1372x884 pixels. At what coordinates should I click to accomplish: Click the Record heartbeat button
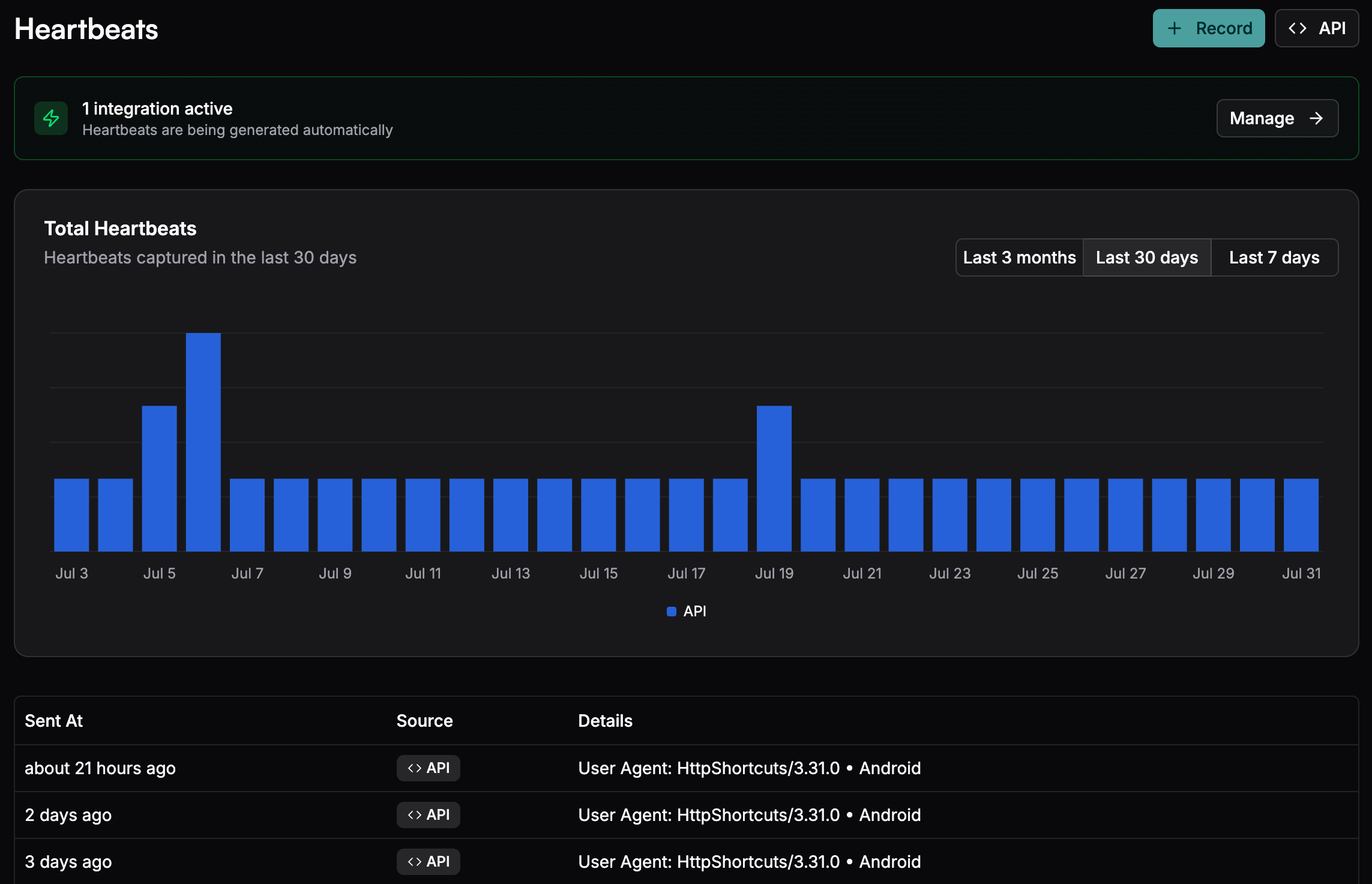tap(1208, 28)
